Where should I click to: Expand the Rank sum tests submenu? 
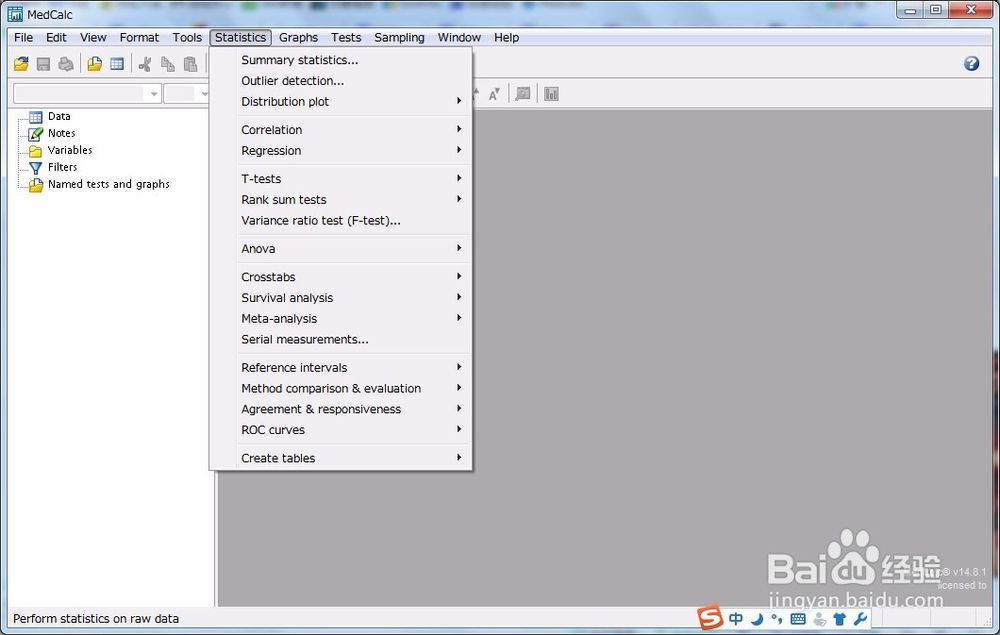coord(351,200)
